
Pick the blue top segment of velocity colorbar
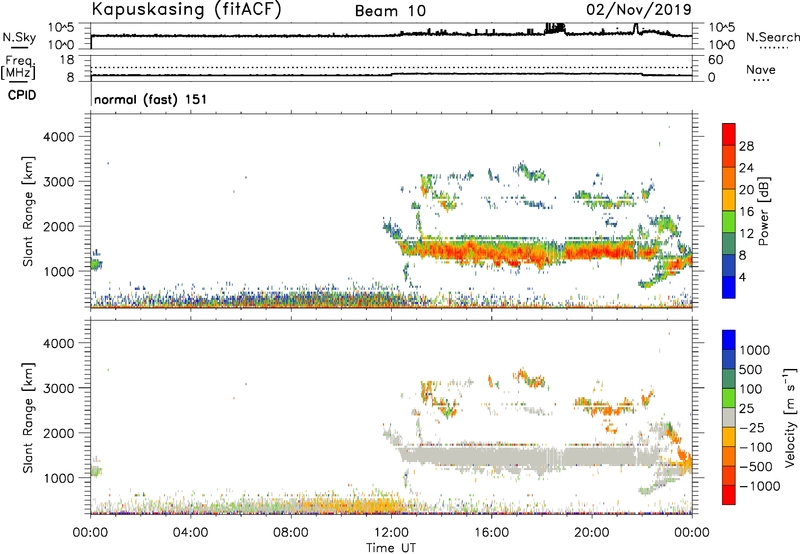[729, 340]
